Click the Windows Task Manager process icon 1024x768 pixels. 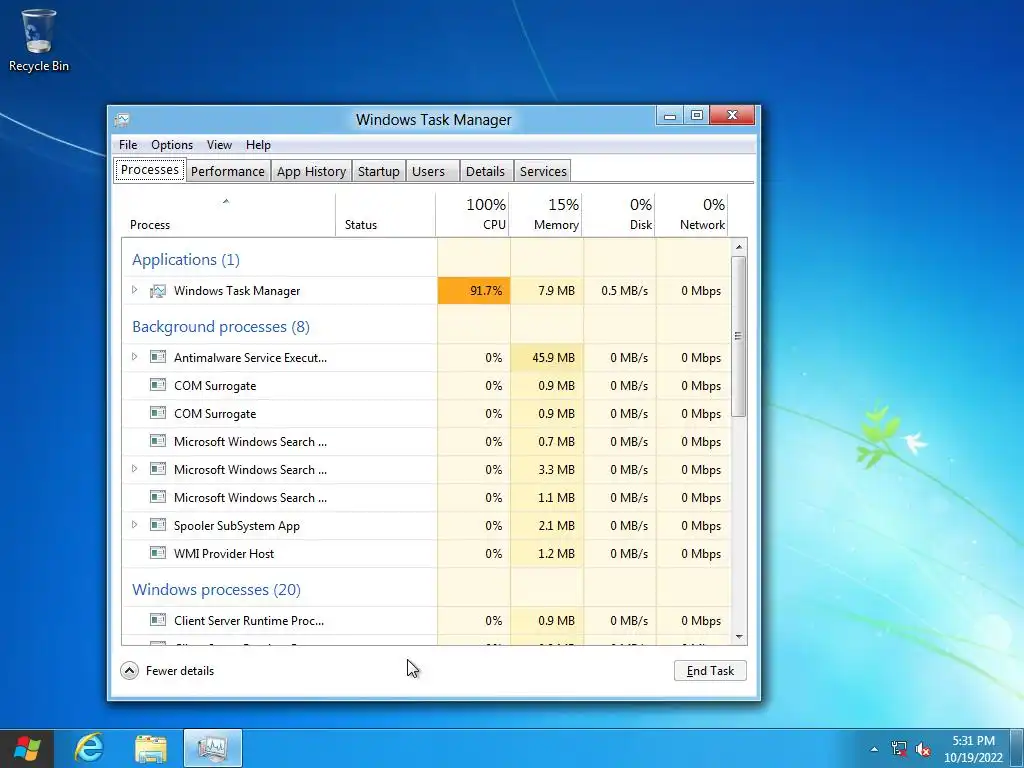pyautogui.click(x=157, y=291)
